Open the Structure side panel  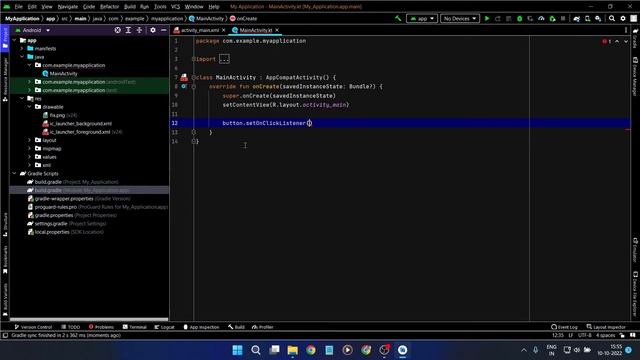(5, 224)
